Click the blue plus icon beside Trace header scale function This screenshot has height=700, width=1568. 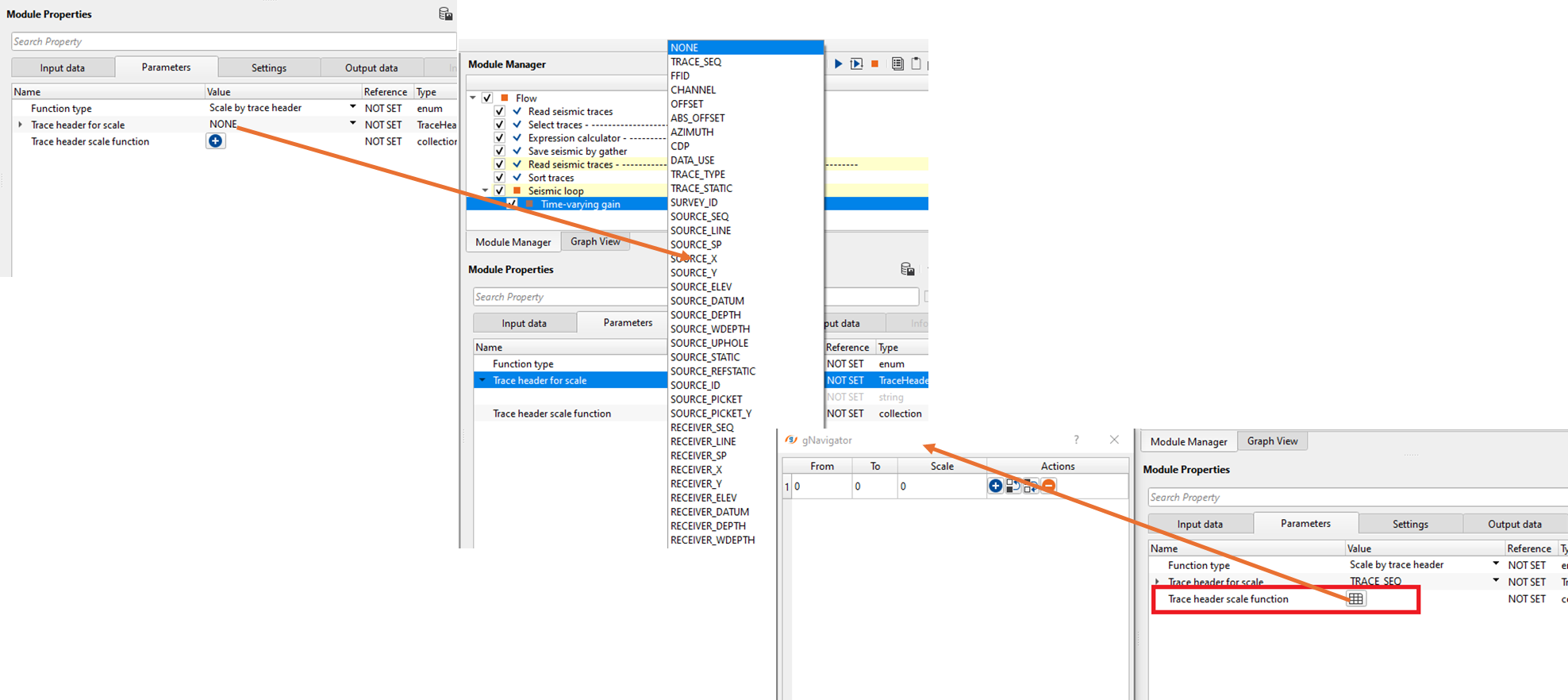(215, 141)
